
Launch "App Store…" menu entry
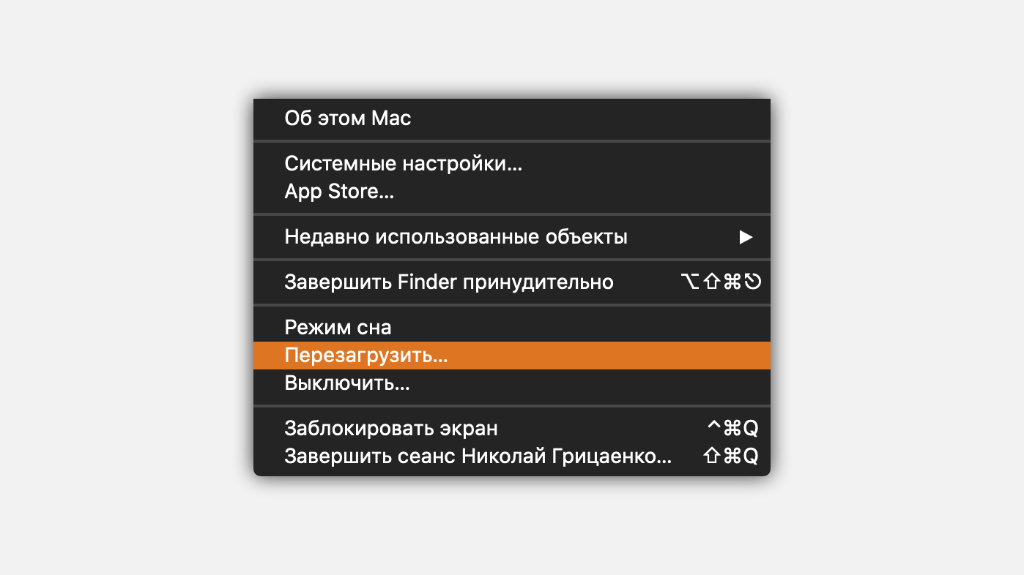pyautogui.click(x=339, y=191)
